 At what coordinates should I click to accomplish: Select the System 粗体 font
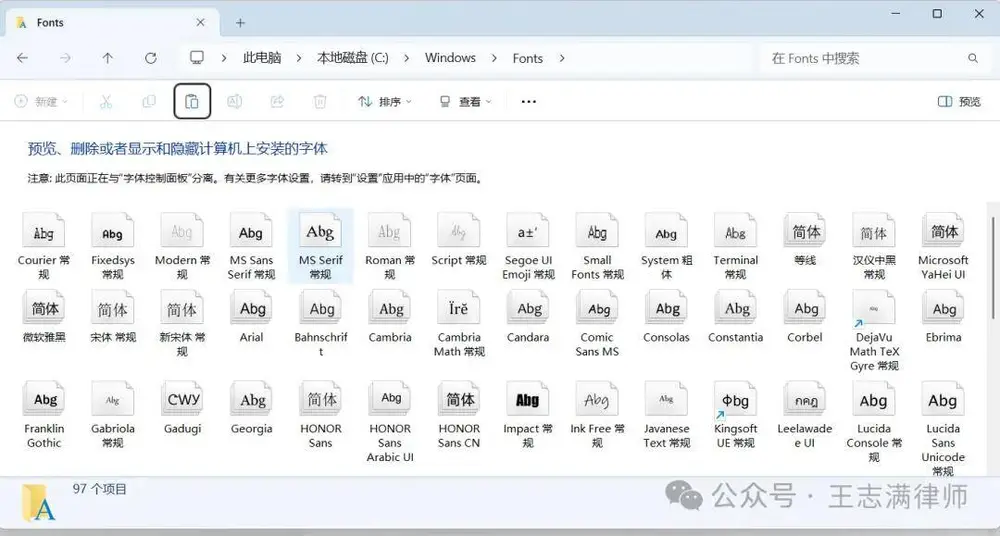pos(666,246)
